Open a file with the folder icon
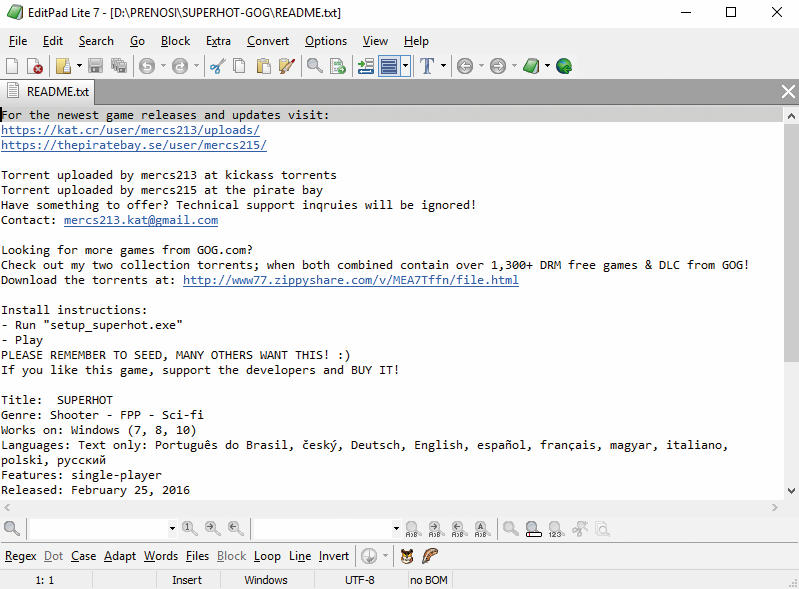Screen dimensions: 799x589 point(63,66)
